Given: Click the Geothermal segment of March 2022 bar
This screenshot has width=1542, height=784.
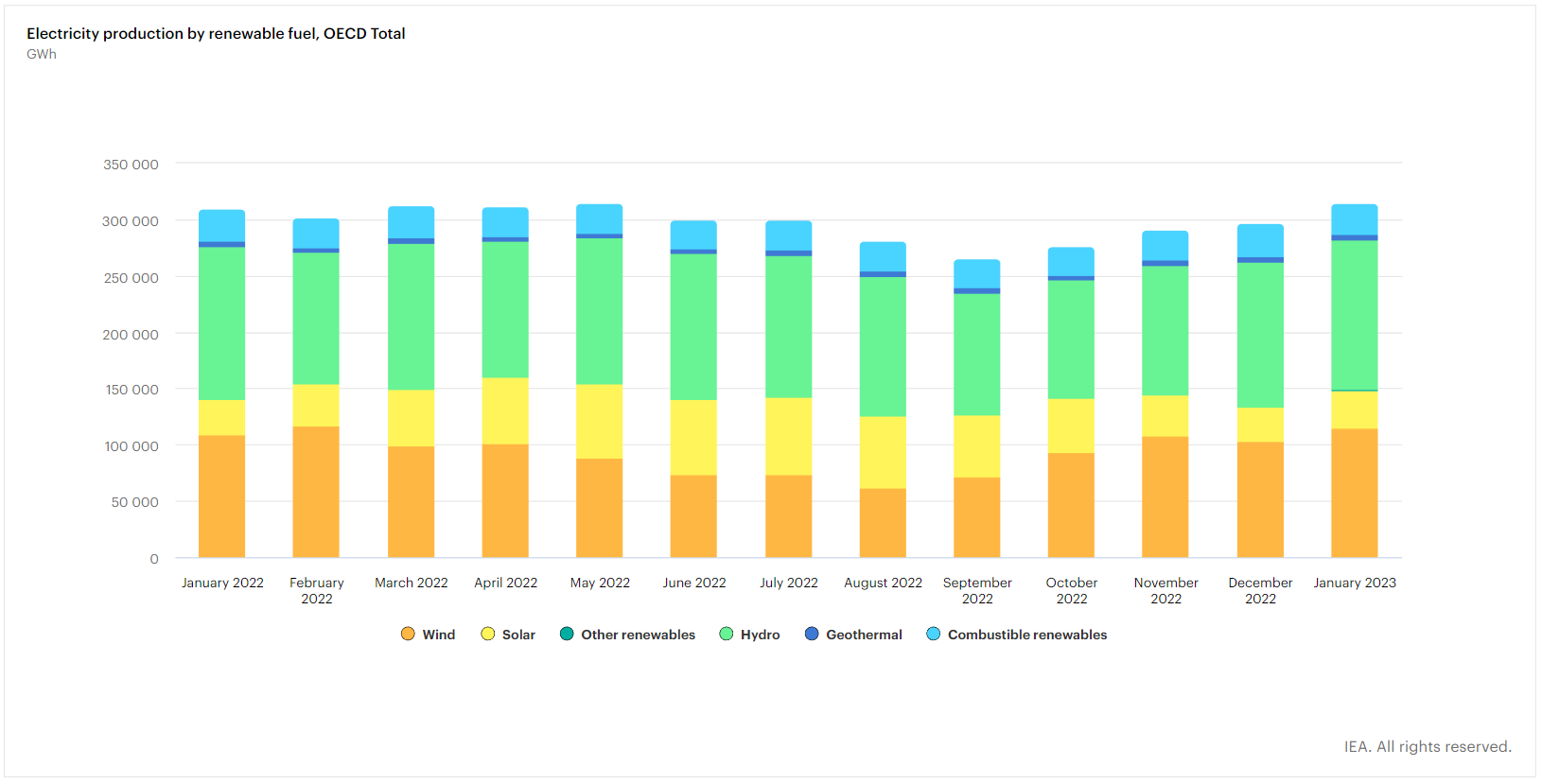Looking at the screenshot, I should pyautogui.click(x=412, y=241).
